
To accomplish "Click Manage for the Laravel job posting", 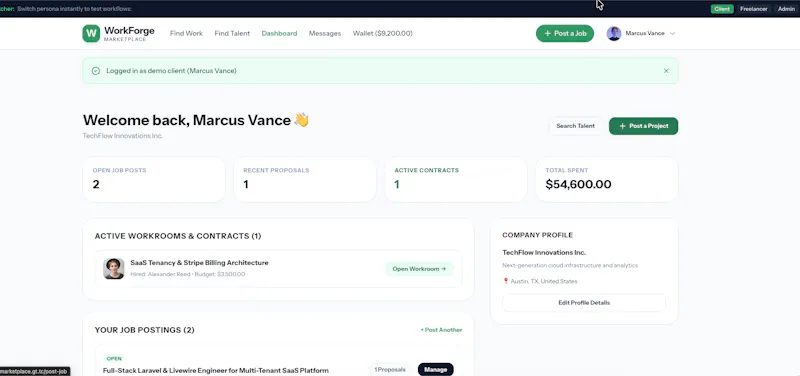I will tap(436, 369).
